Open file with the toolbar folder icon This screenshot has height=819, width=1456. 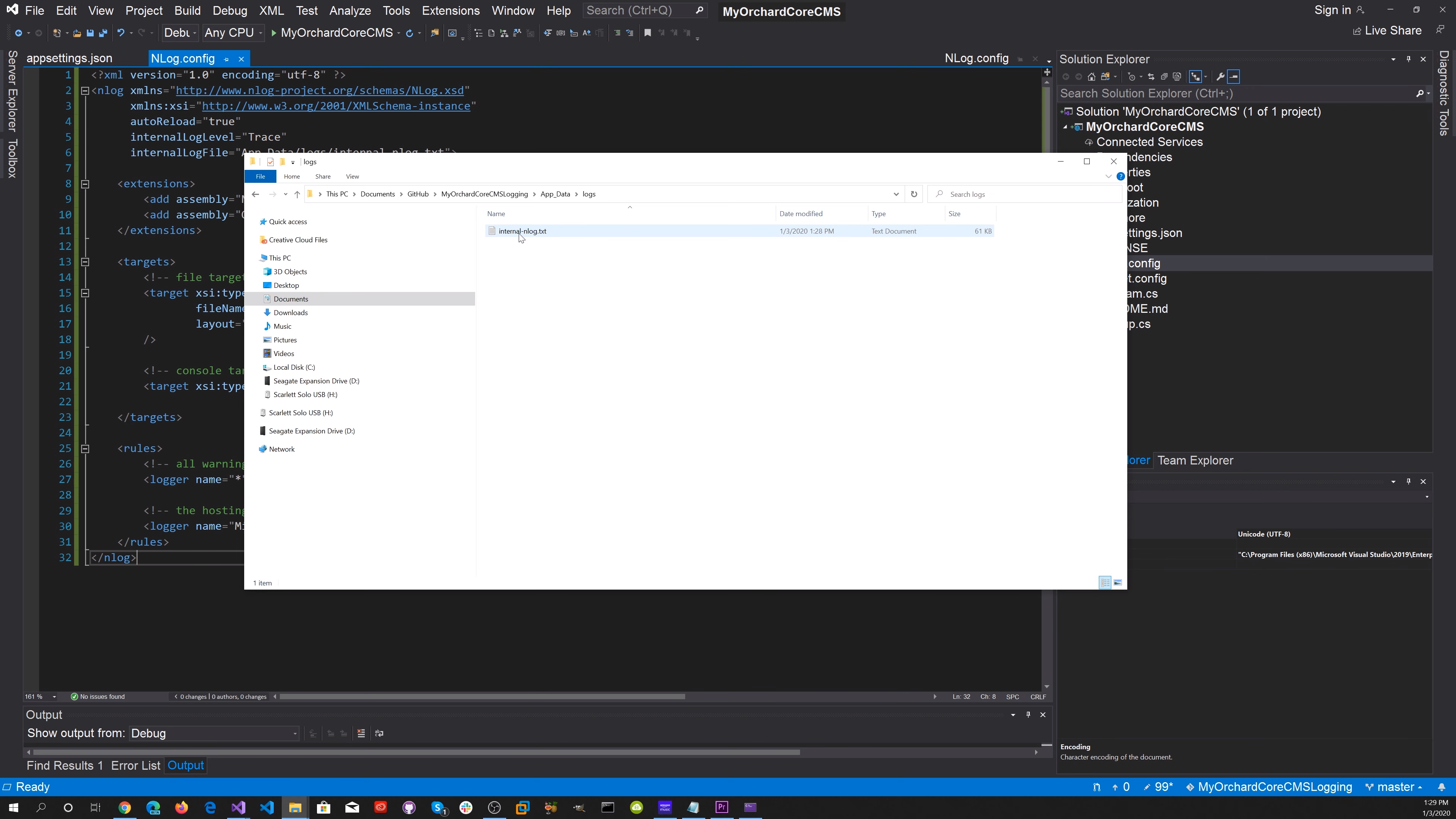pos(77,33)
